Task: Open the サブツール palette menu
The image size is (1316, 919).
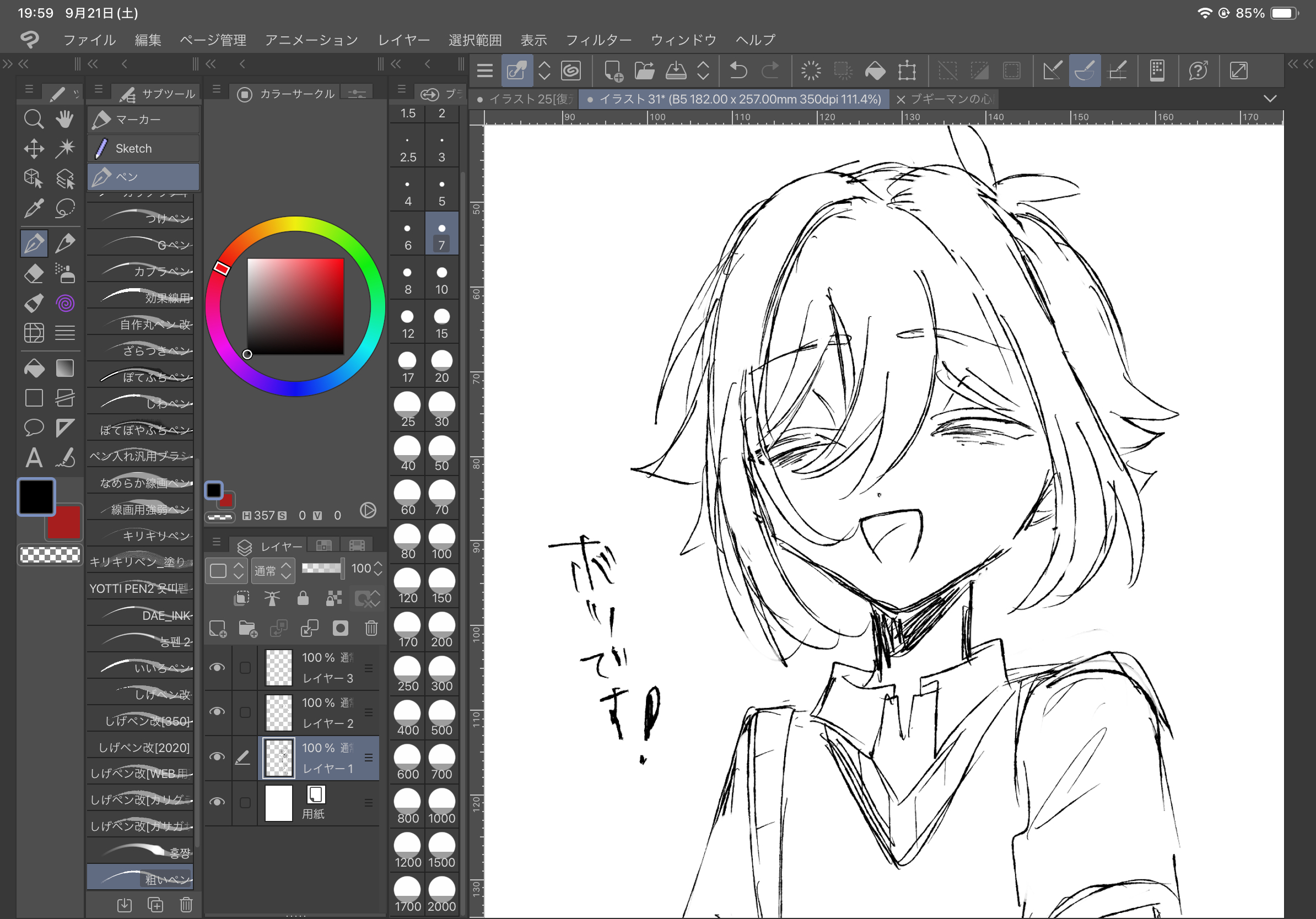Action: pyautogui.click(x=99, y=89)
